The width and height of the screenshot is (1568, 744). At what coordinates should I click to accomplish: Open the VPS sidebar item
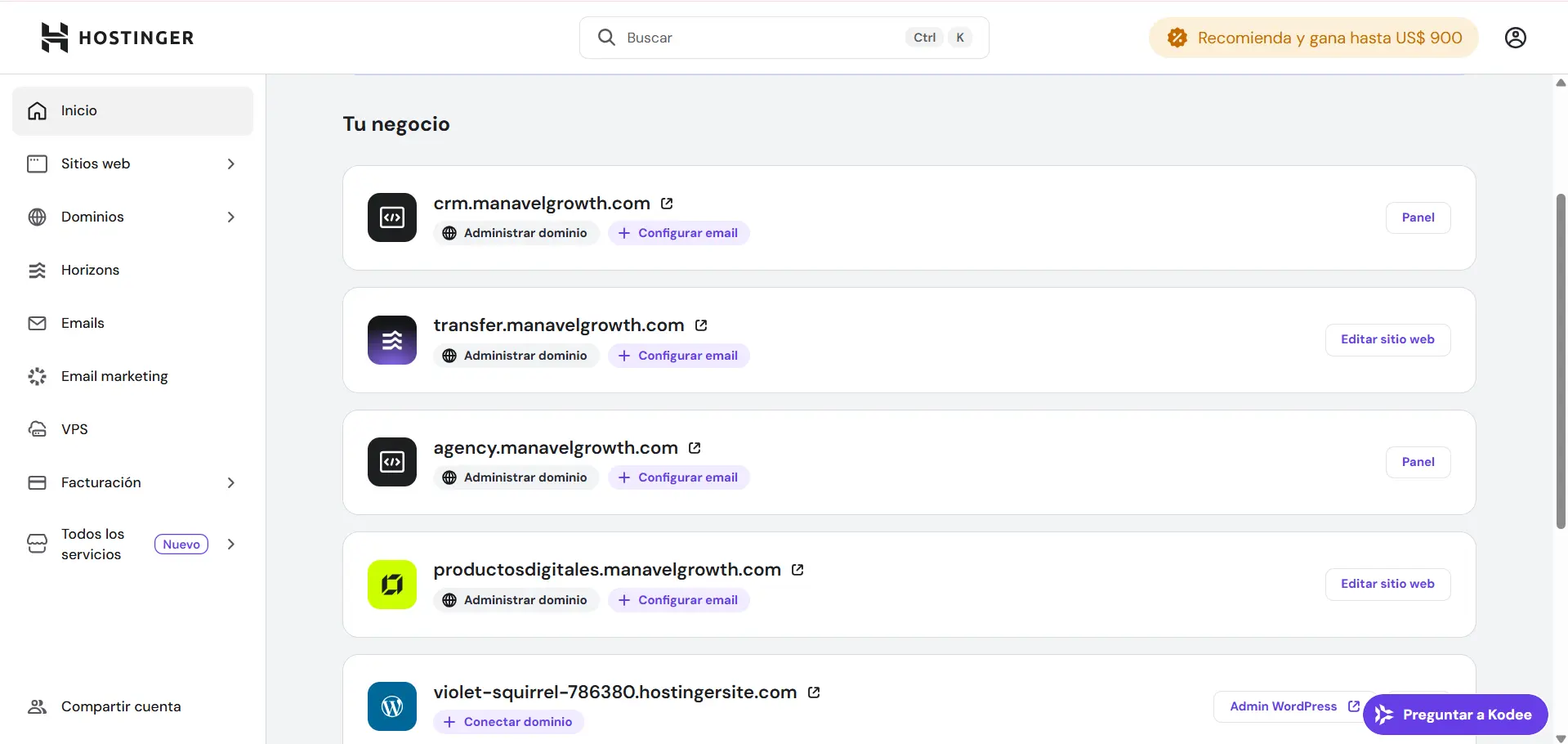(74, 429)
